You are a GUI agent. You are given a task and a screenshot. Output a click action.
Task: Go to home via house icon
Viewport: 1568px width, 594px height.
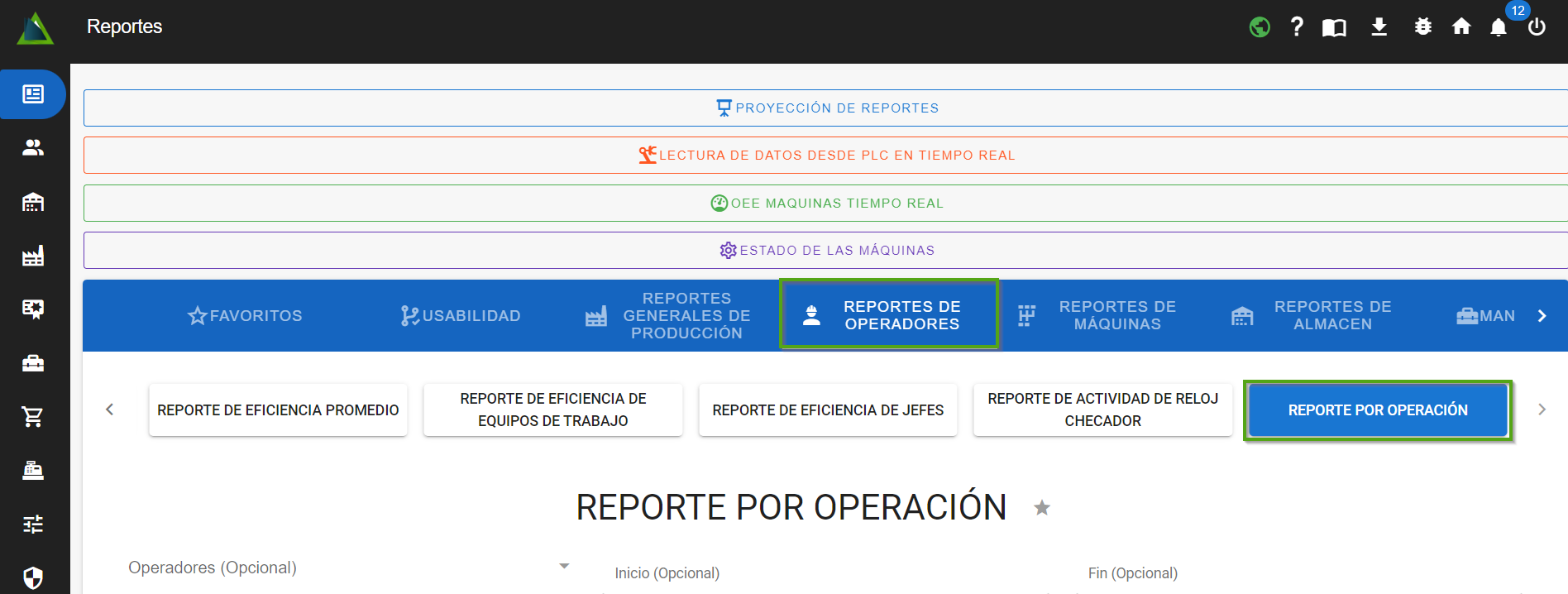click(x=1461, y=27)
